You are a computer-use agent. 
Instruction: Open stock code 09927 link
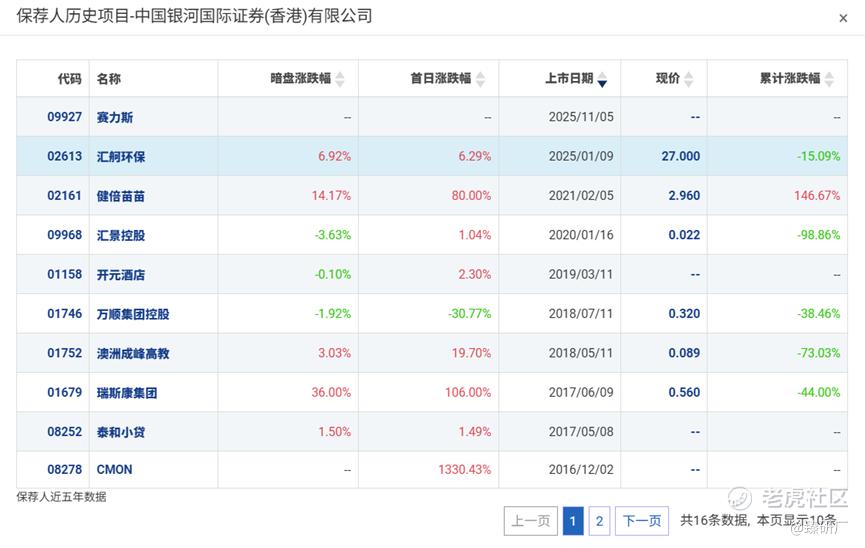64,117
